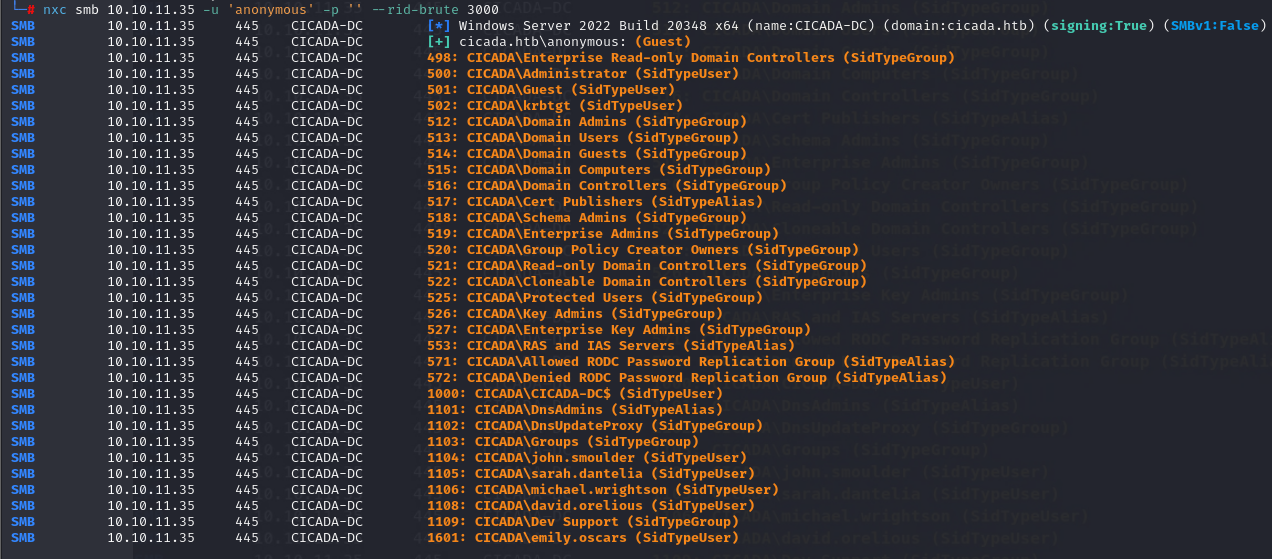Click the (SMBv1:False) text
Screen dimensions: 1272x559
coord(1211,26)
